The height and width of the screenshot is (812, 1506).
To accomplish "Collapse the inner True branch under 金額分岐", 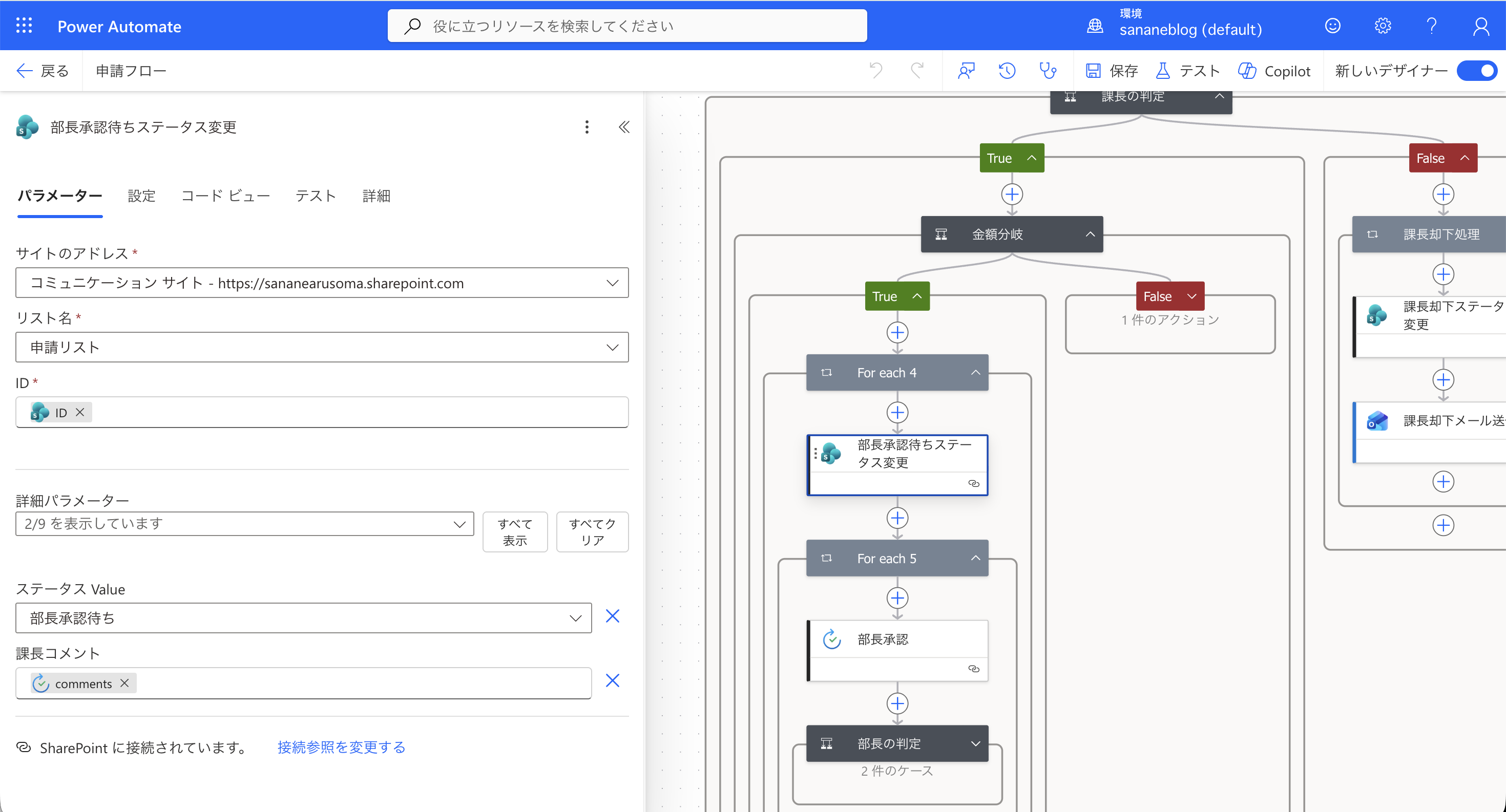I will click(x=917, y=296).
